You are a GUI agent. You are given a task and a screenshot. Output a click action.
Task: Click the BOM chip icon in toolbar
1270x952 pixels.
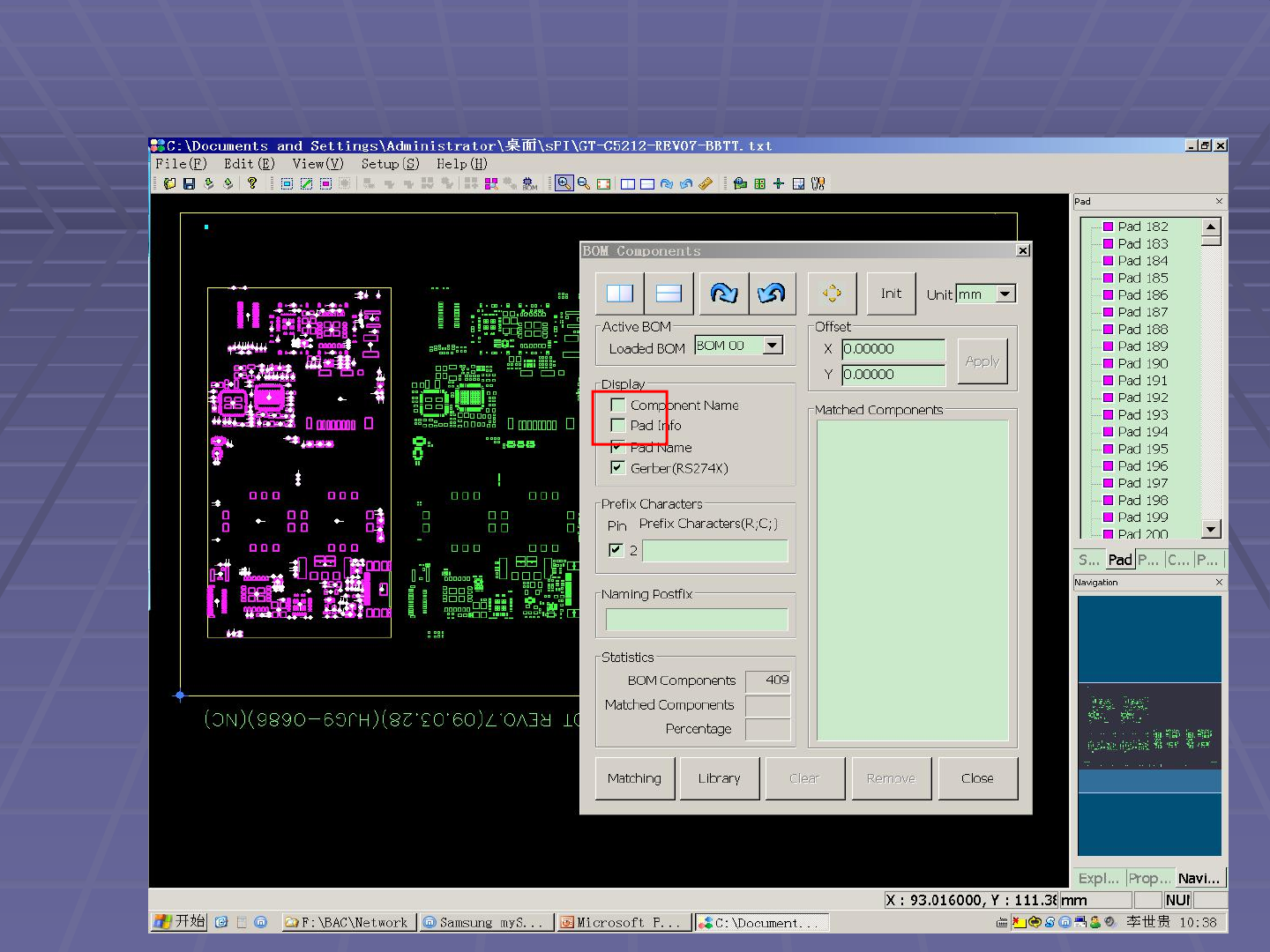[x=529, y=183]
